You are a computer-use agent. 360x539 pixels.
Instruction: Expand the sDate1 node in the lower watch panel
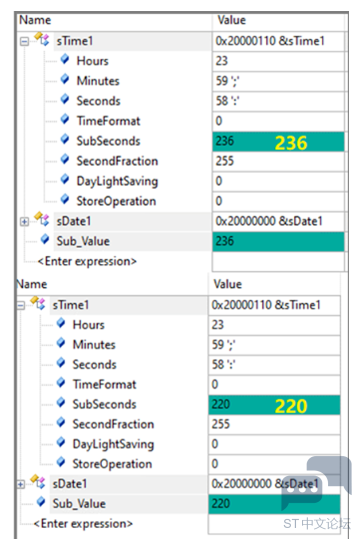tap(21, 484)
